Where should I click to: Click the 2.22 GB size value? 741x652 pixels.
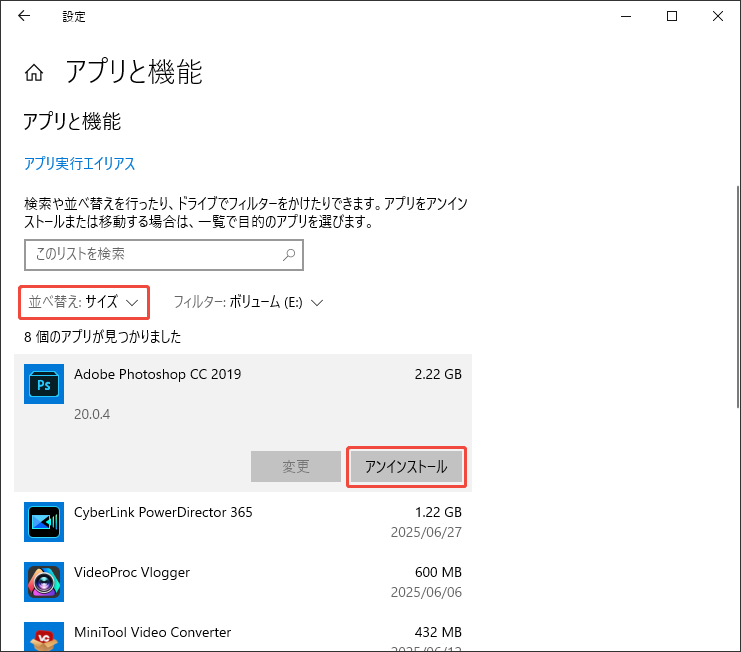coord(438,374)
